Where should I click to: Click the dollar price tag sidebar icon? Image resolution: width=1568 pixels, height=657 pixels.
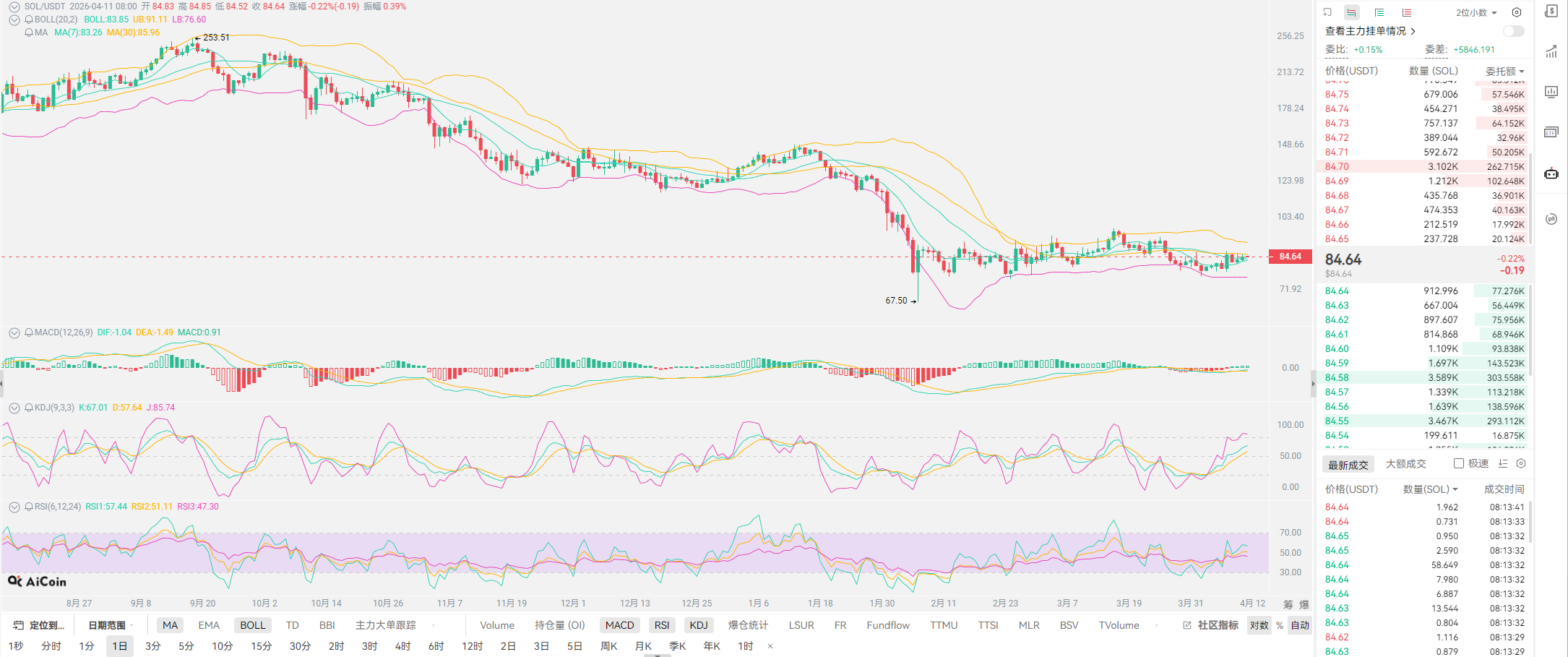tap(1551, 11)
